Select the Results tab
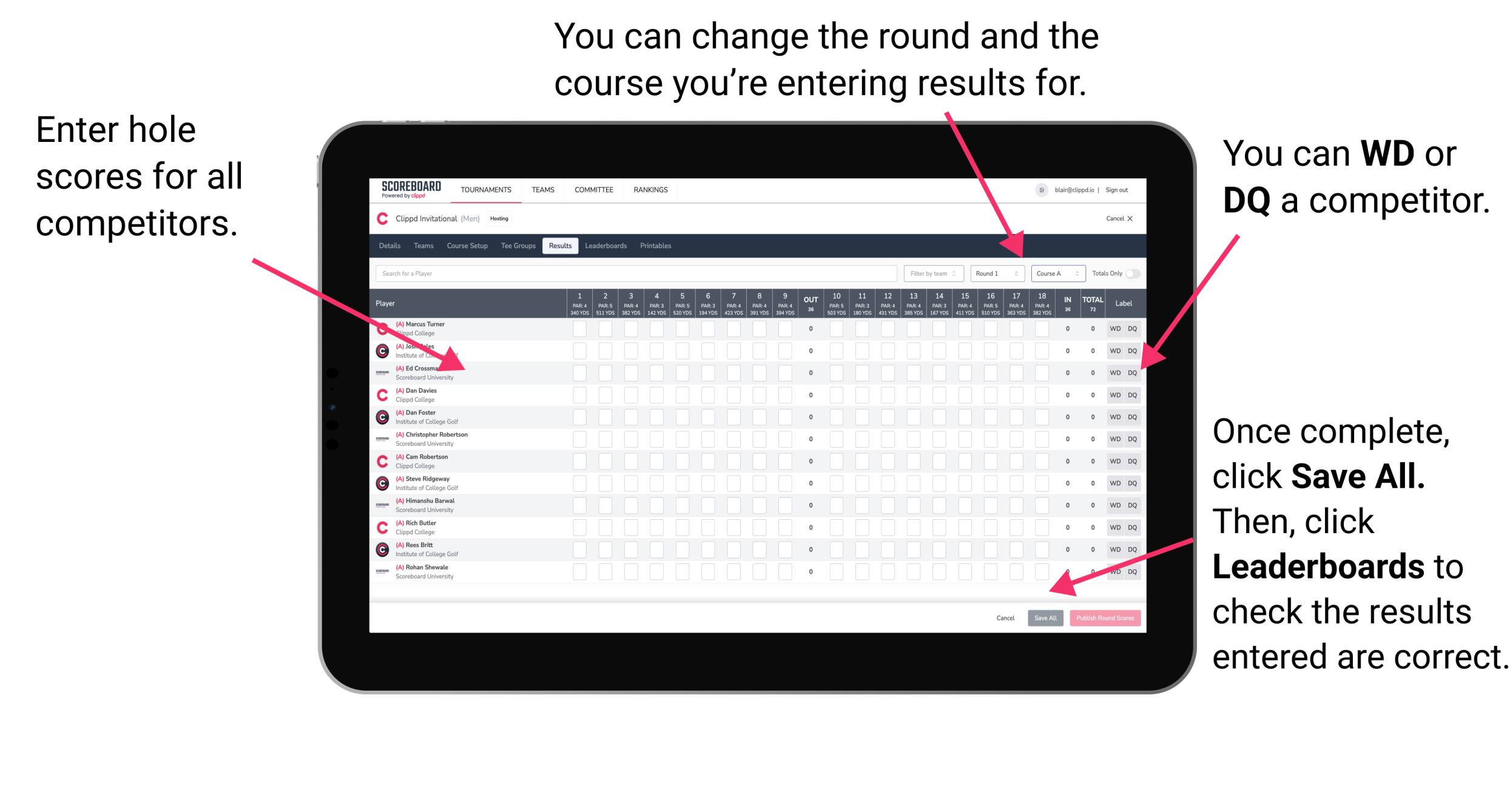1510x812 pixels. click(563, 248)
